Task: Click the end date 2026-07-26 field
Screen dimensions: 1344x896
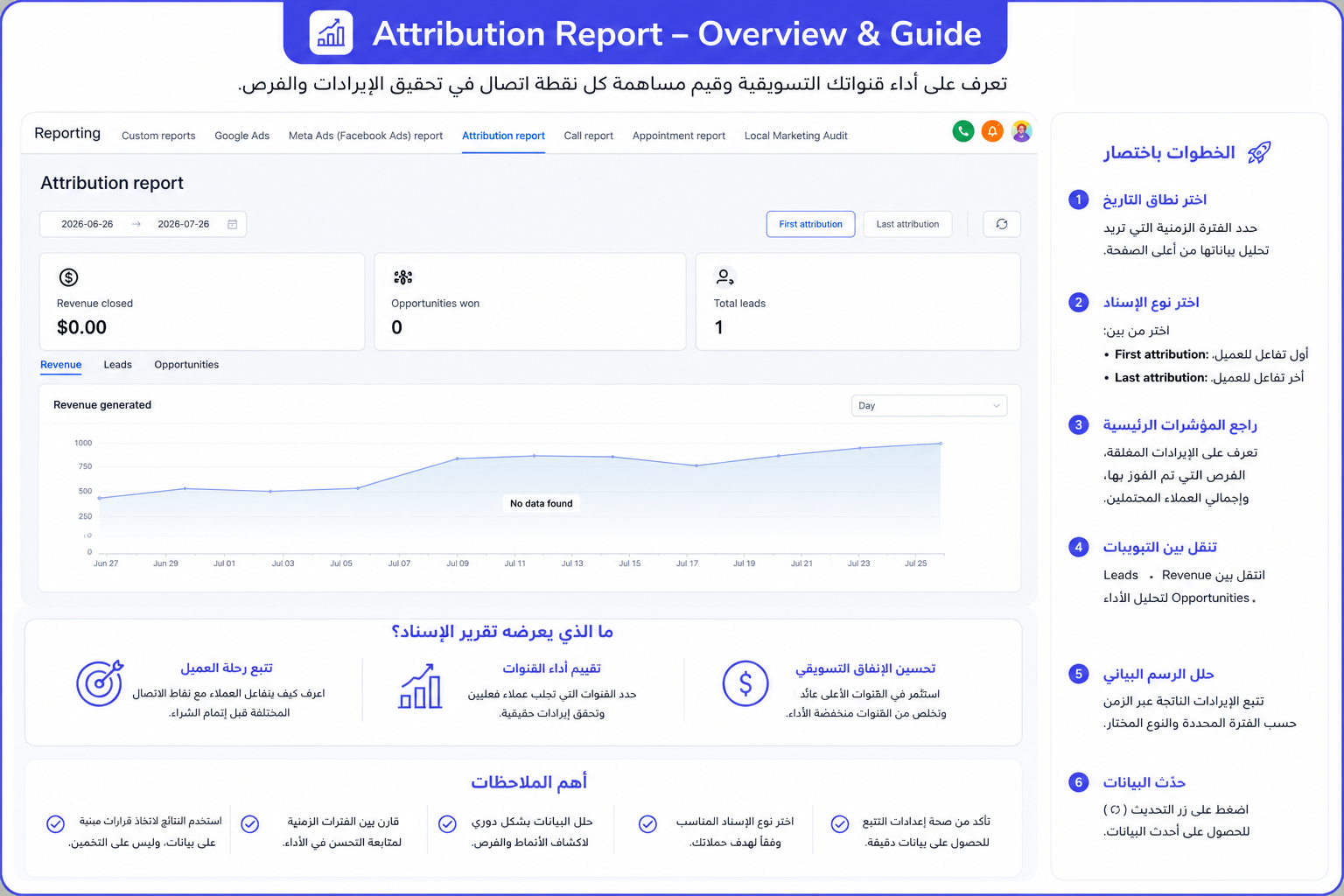Action: click(x=184, y=224)
